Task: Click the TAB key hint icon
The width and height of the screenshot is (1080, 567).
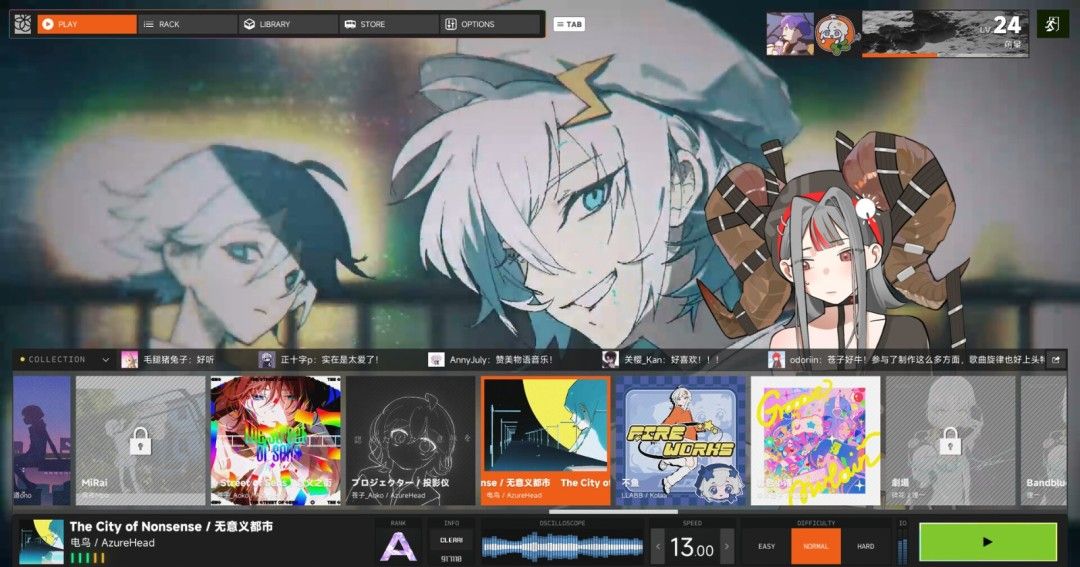Action: [569, 24]
